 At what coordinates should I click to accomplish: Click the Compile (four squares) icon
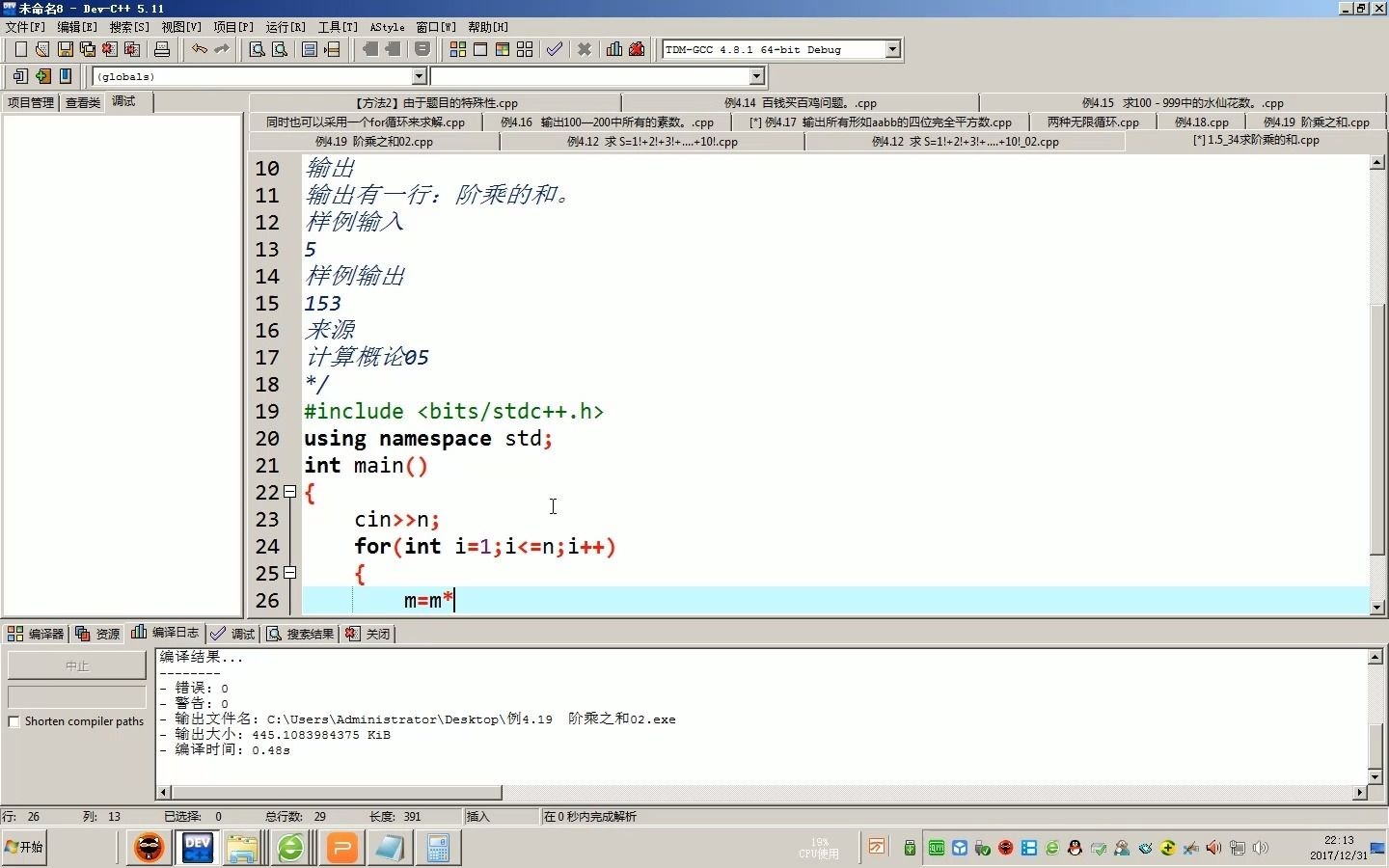click(x=458, y=49)
